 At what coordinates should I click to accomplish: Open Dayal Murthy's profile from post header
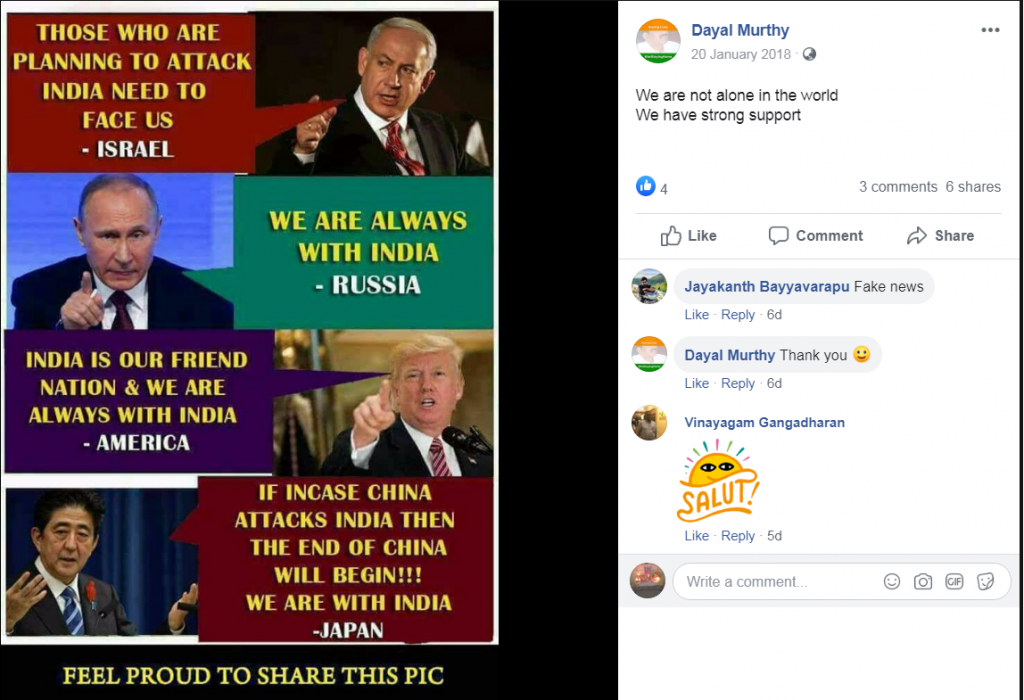(x=740, y=31)
